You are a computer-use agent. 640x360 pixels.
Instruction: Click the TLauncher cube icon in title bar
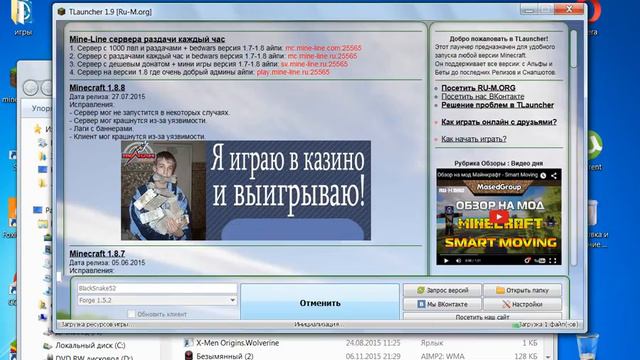pyautogui.click(x=61, y=11)
